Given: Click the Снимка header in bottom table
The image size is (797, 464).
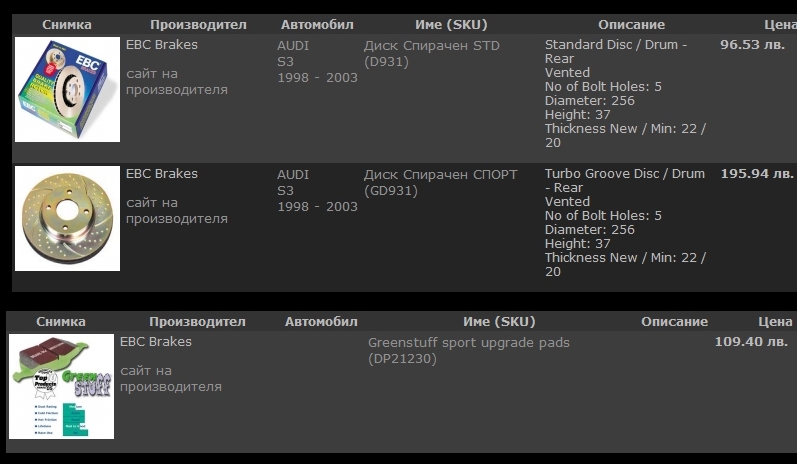Looking at the screenshot, I should point(61,322).
